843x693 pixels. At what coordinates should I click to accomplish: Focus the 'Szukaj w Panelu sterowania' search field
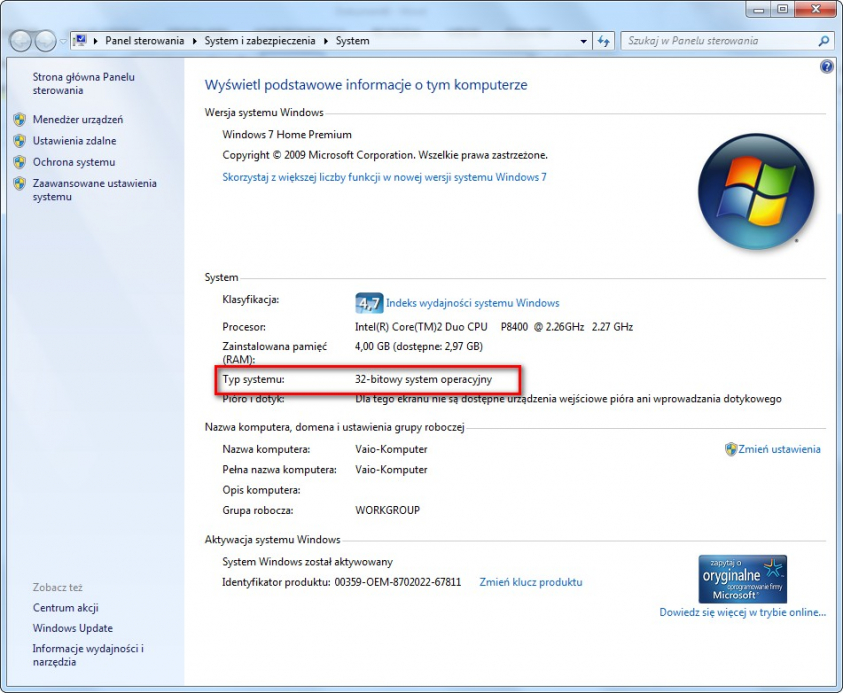pyautogui.click(x=715, y=41)
